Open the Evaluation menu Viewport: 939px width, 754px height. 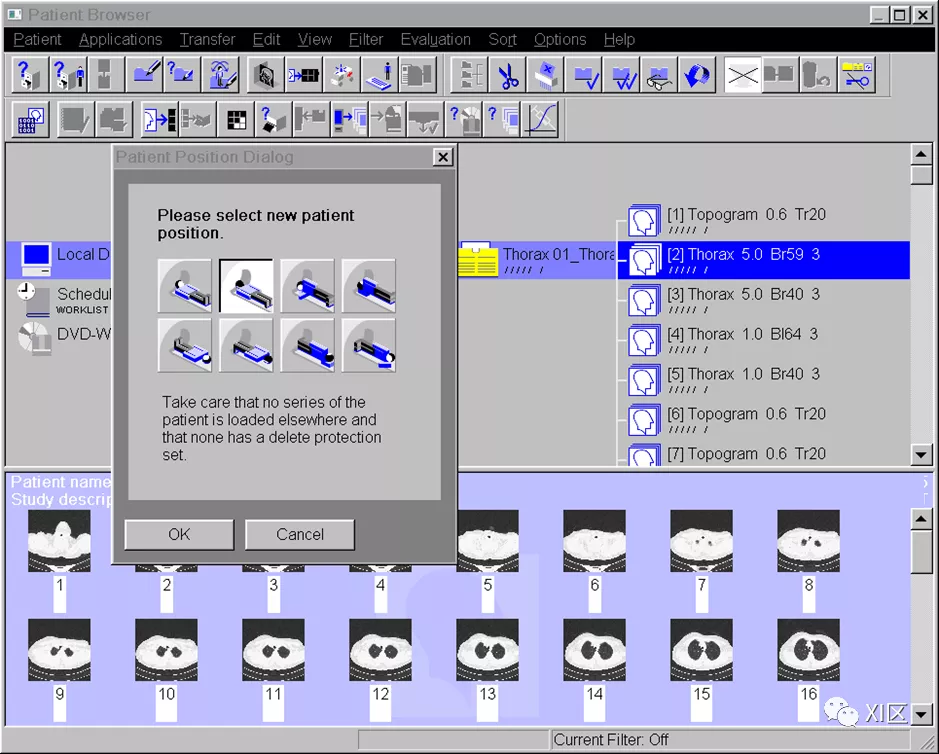pyautogui.click(x=435, y=39)
